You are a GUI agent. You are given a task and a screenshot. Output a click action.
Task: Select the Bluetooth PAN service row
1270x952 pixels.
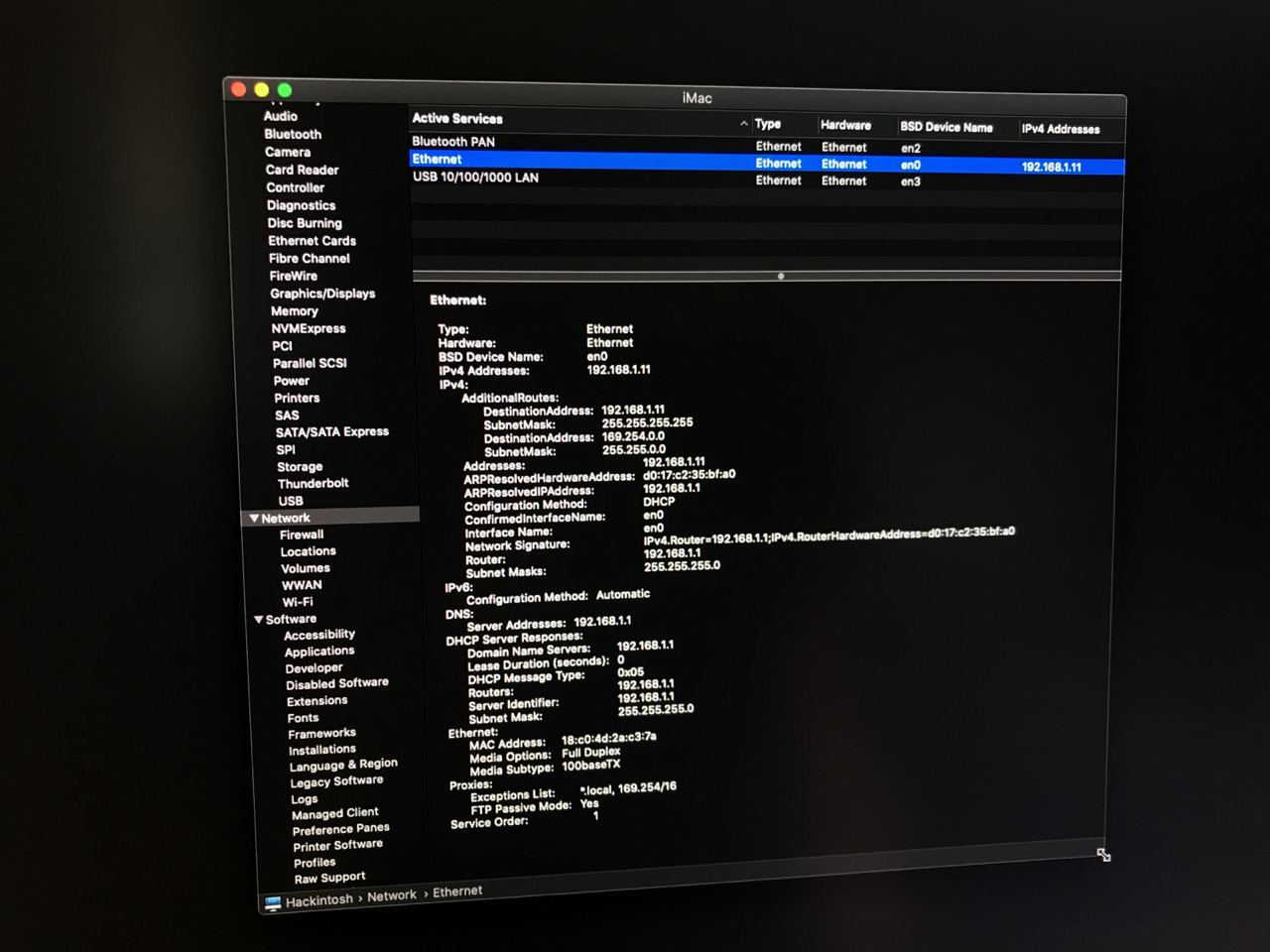[x=767, y=145]
